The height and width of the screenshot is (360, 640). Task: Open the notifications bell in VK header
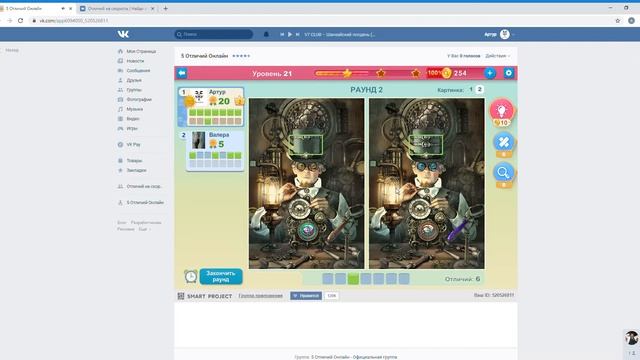click(266, 34)
